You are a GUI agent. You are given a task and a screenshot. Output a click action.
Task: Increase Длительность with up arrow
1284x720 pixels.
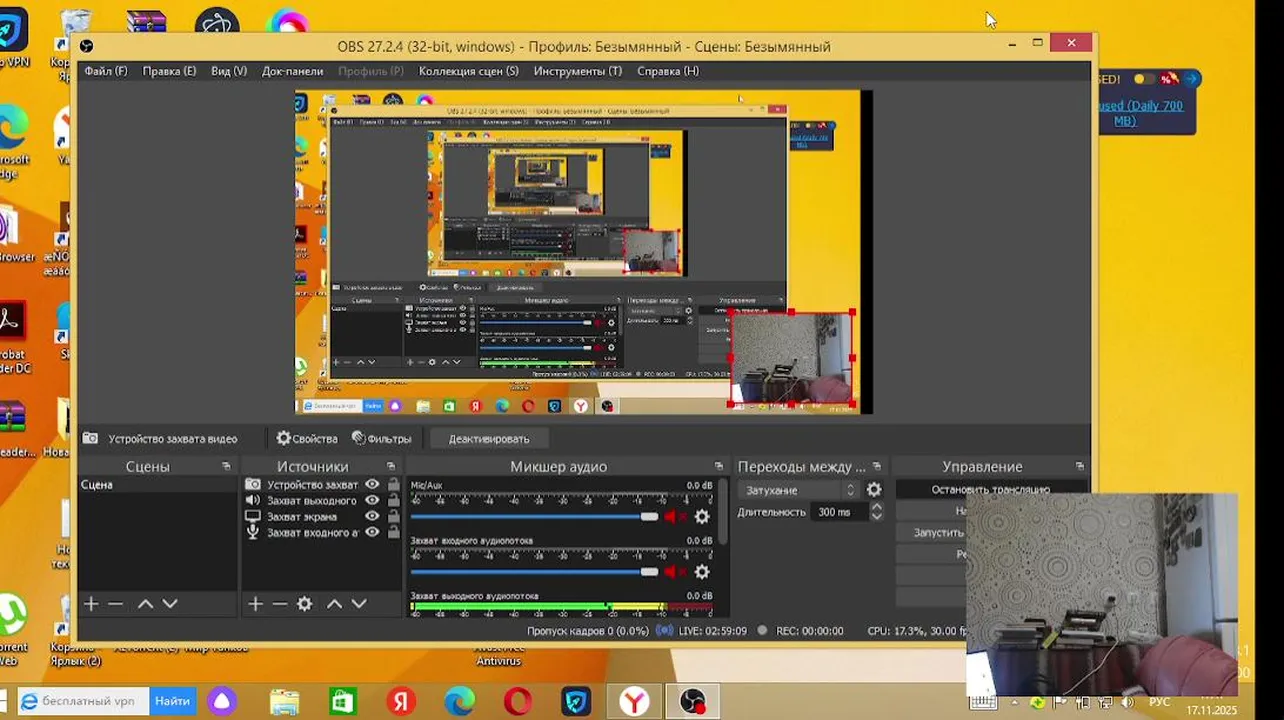tap(876, 507)
